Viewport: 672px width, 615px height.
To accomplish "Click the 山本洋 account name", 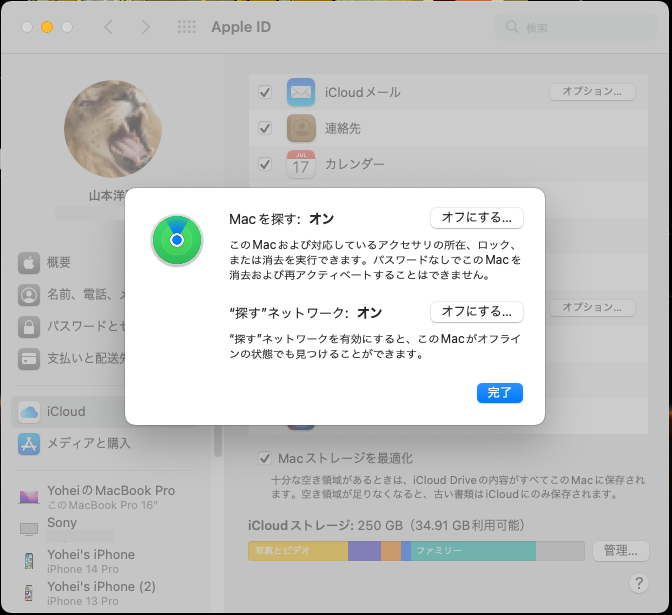I will 107,196.
